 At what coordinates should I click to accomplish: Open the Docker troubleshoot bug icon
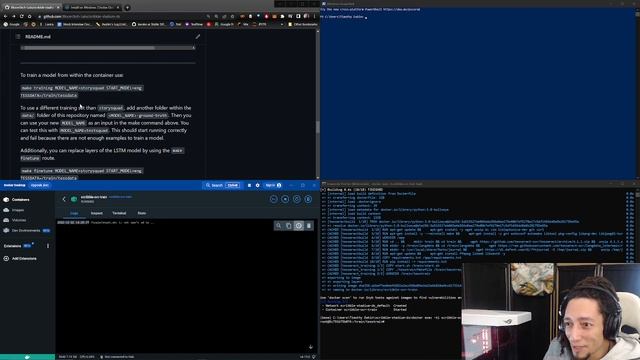[x=249, y=185]
